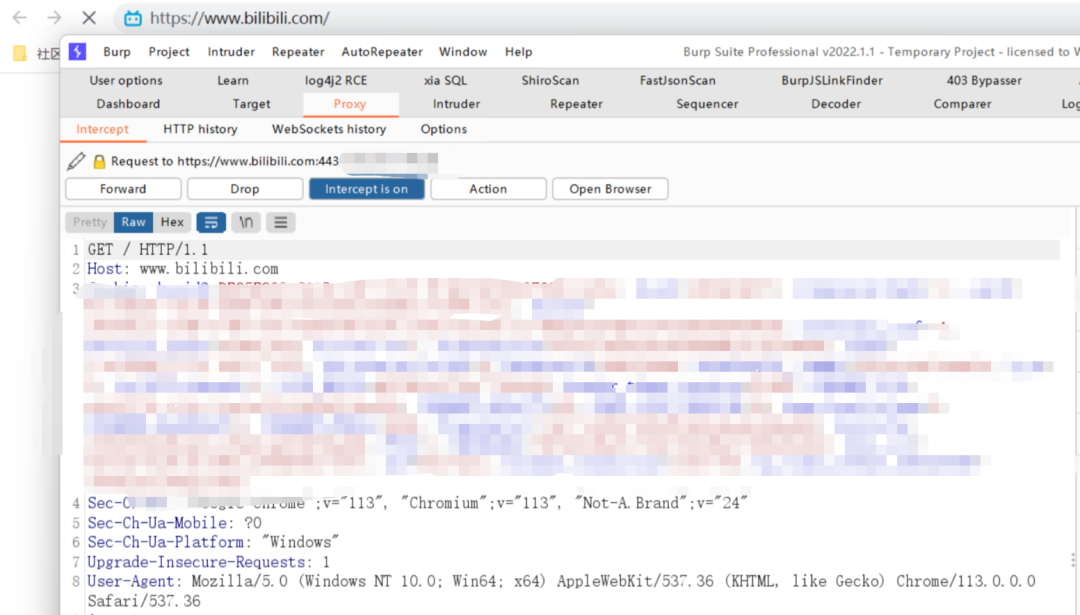
Task: Drop the intercepted request
Action: coord(245,189)
